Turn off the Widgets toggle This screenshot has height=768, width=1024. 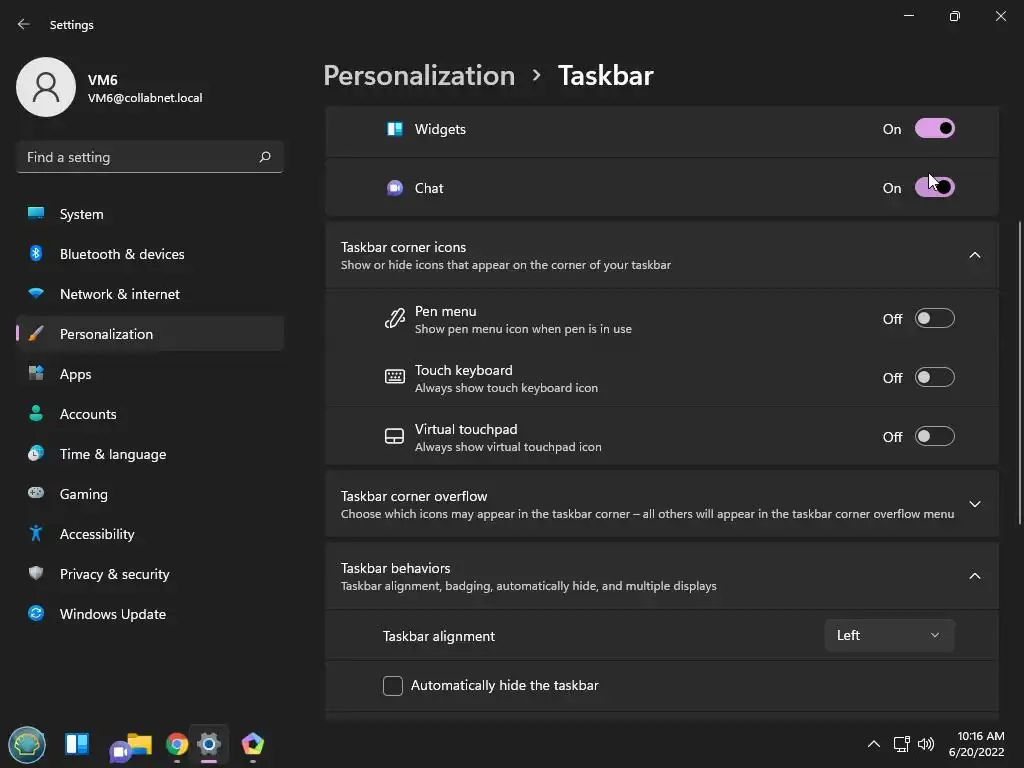pos(935,129)
